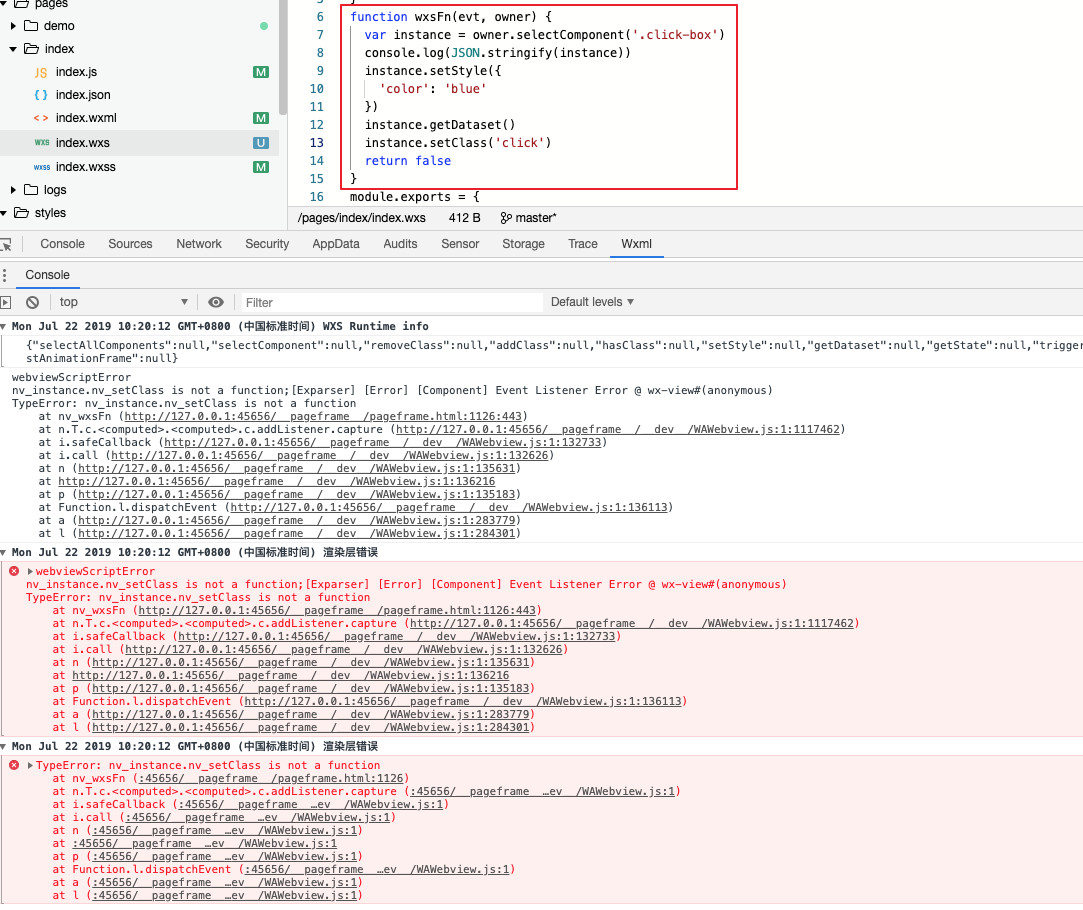
Task: Open the Security tab
Action: coord(267,244)
